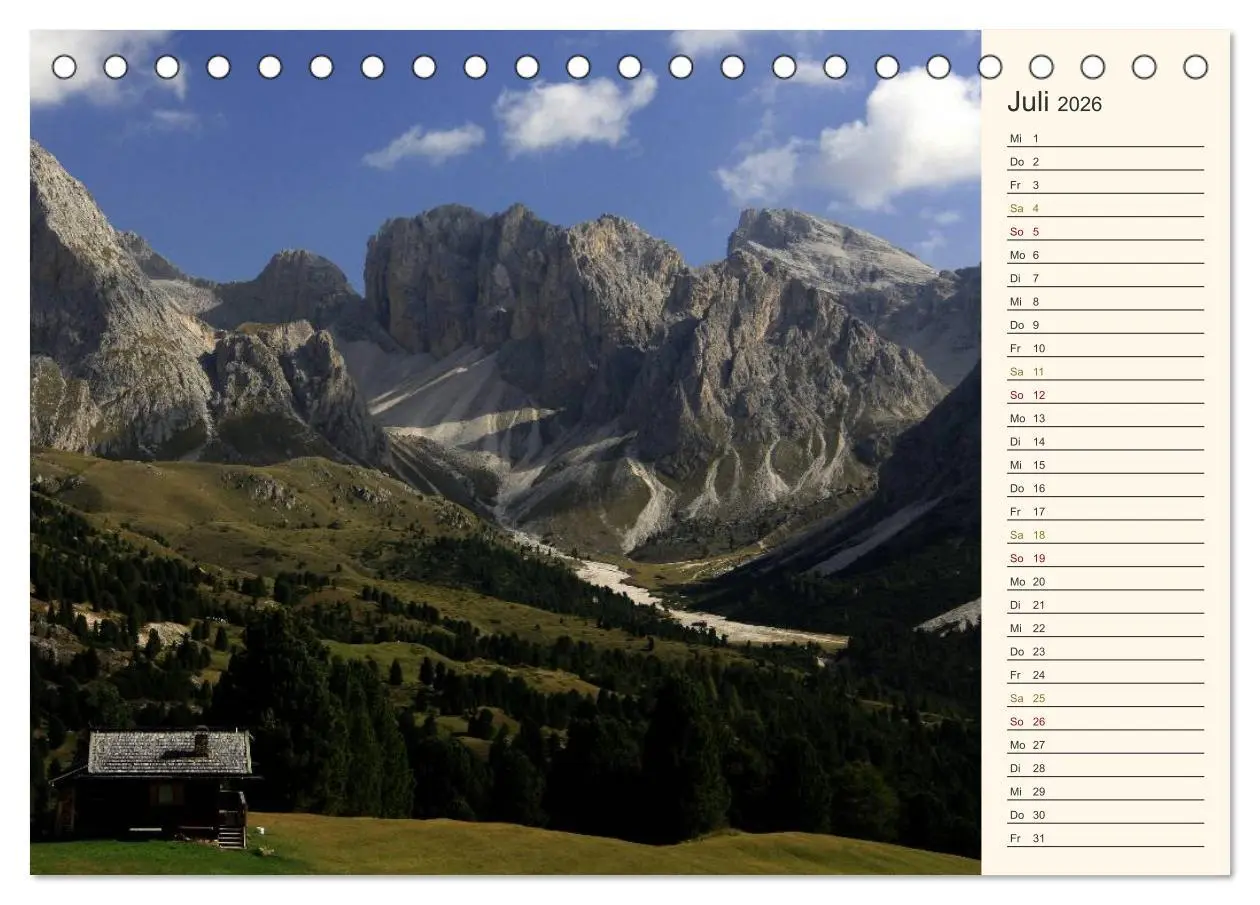Viewport: 1260px width, 905px height.
Task: Select the 'Mi 8' date row
Action: pos(1105,301)
